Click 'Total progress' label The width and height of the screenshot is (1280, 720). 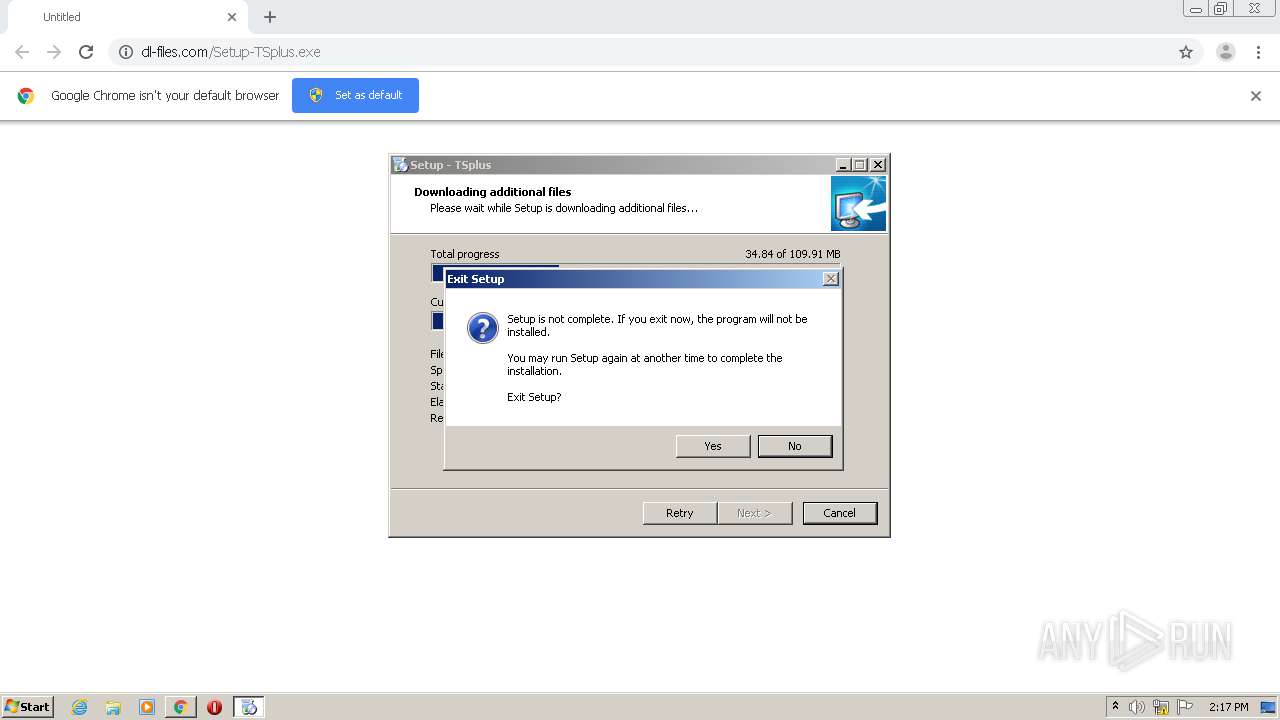(465, 254)
